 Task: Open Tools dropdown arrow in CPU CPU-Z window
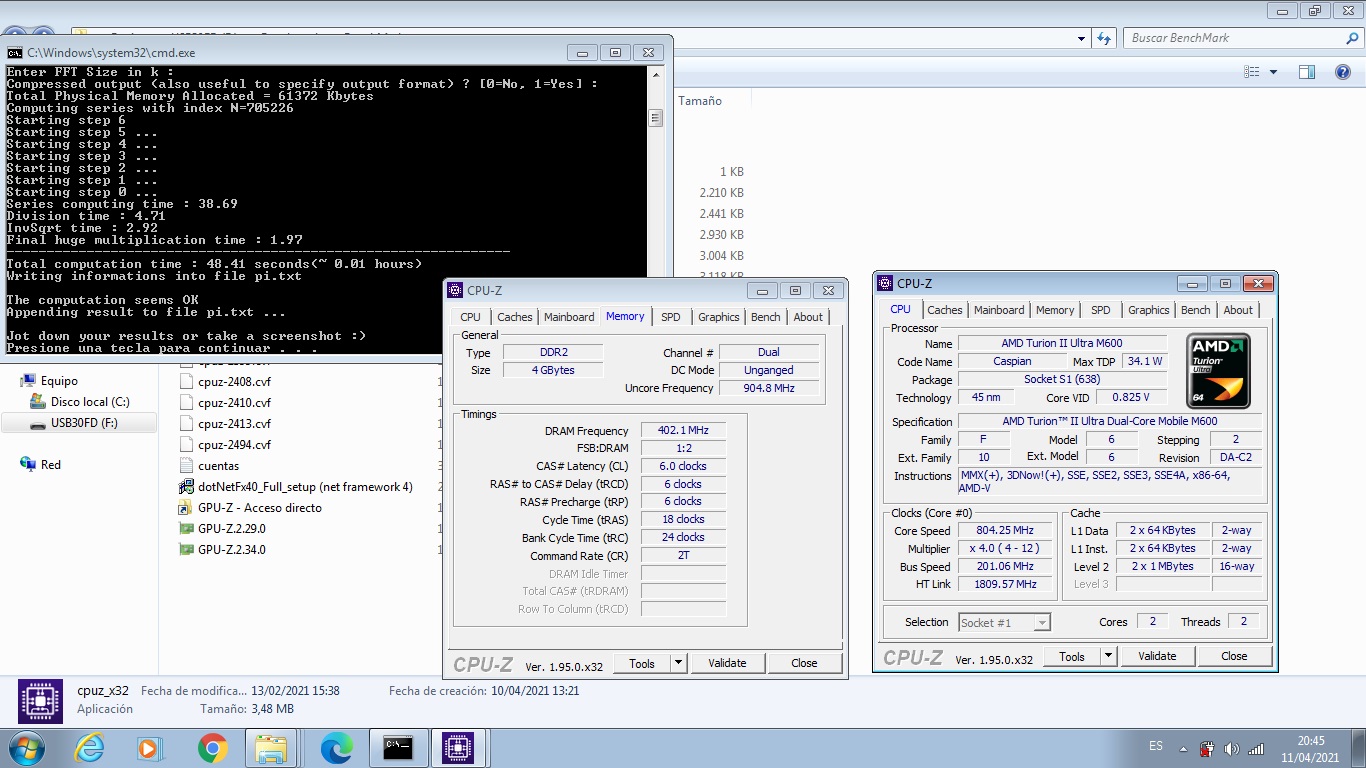tap(1108, 656)
